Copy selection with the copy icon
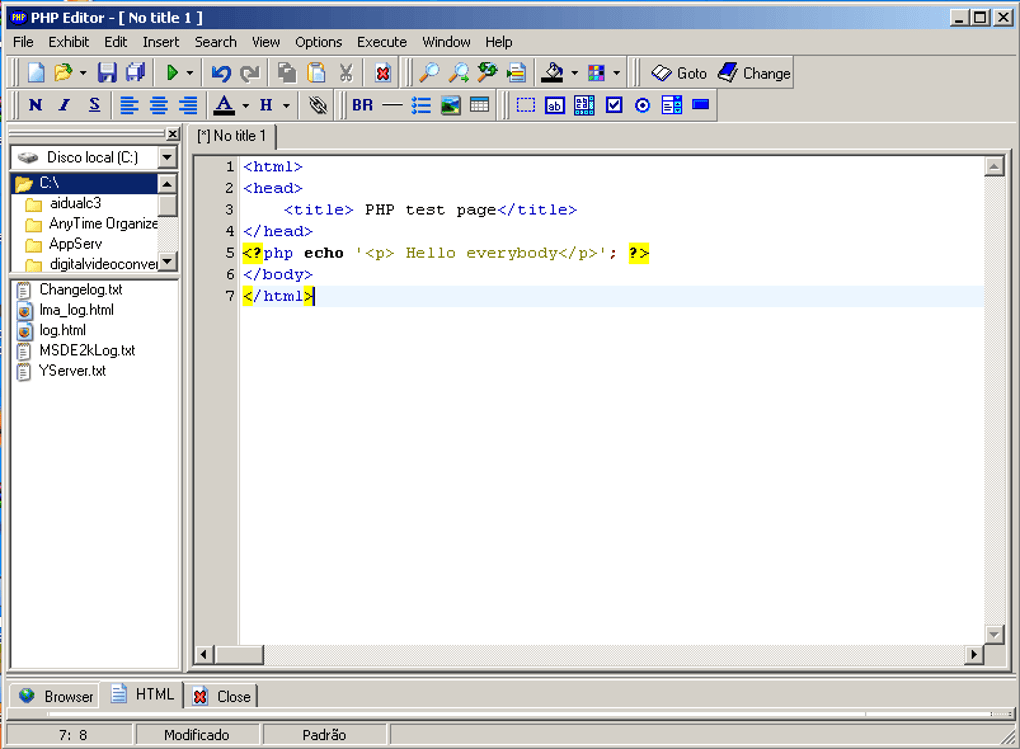 click(287, 72)
